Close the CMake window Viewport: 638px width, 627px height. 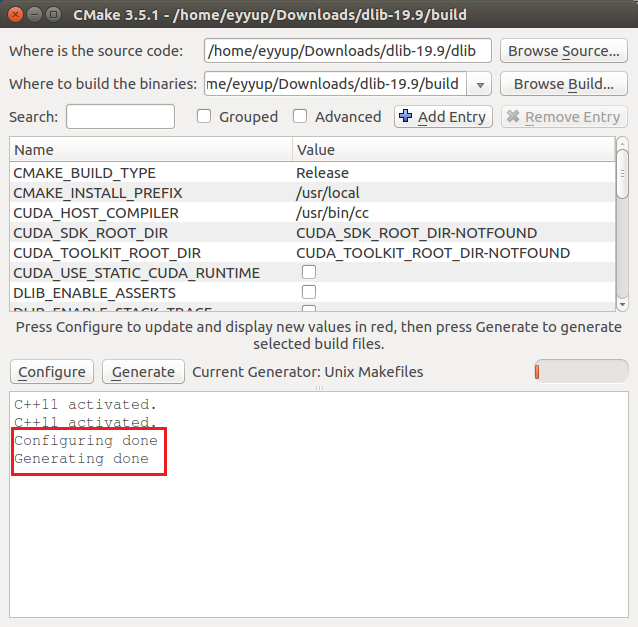[x=15, y=15]
